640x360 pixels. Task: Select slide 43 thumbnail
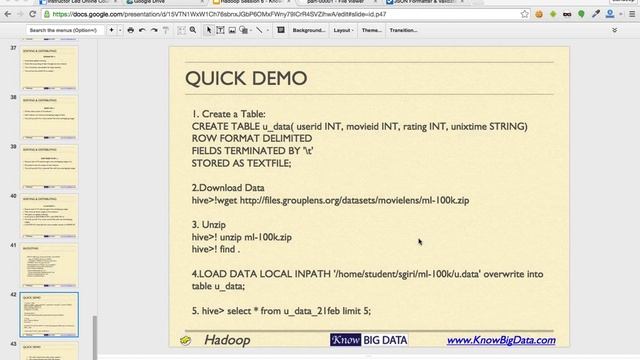[49, 351]
